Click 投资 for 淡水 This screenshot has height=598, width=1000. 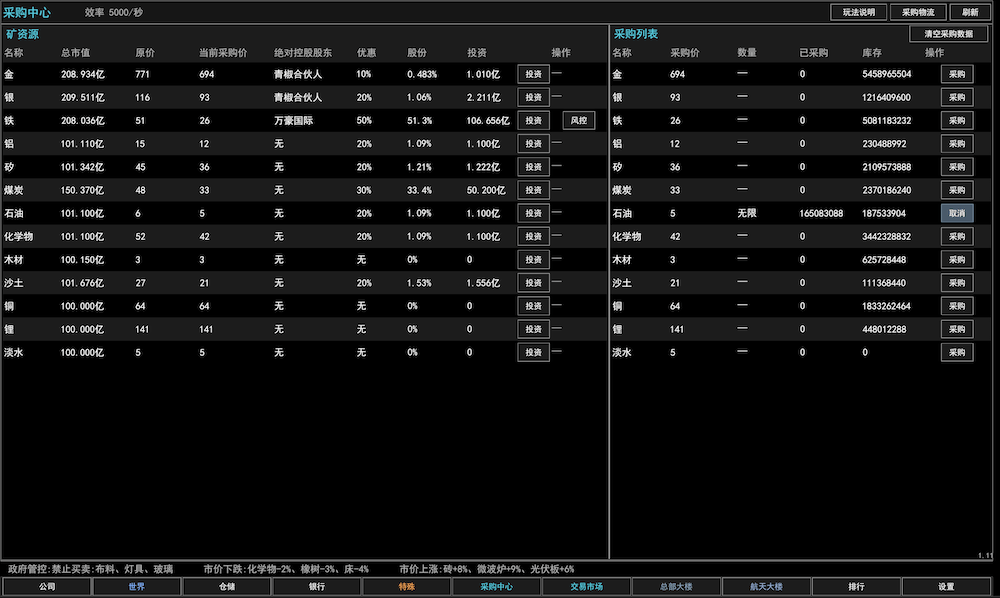pos(533,352)
